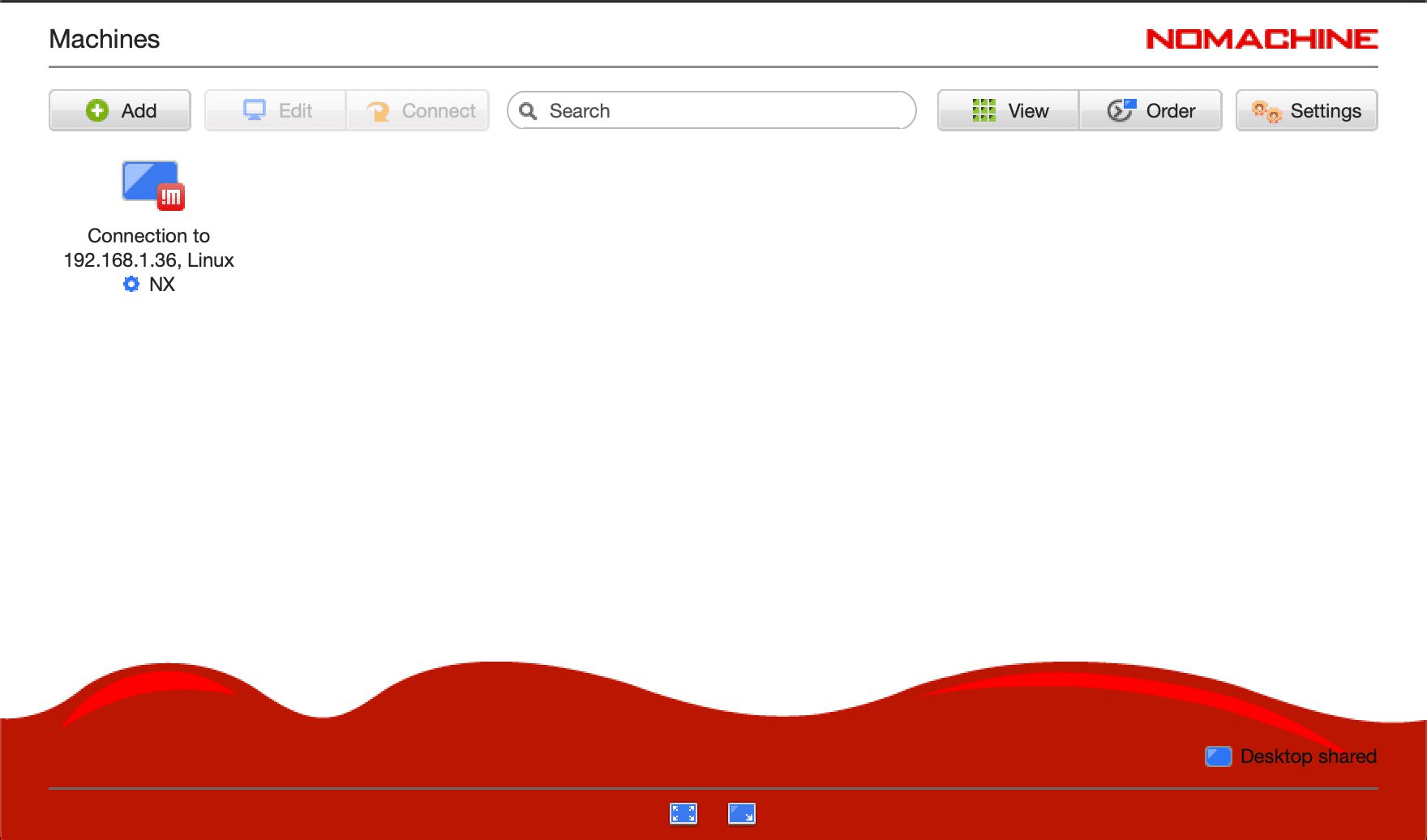Switch to fullscreen mode icon
Viewport: 1427px width, 840px height.
pos(684,813)
